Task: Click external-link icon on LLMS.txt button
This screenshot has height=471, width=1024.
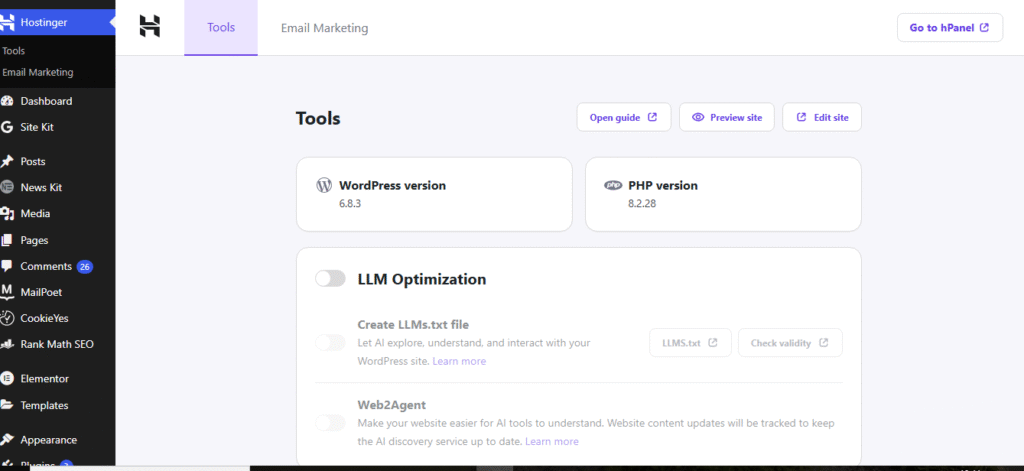Action: coord(713,342)
